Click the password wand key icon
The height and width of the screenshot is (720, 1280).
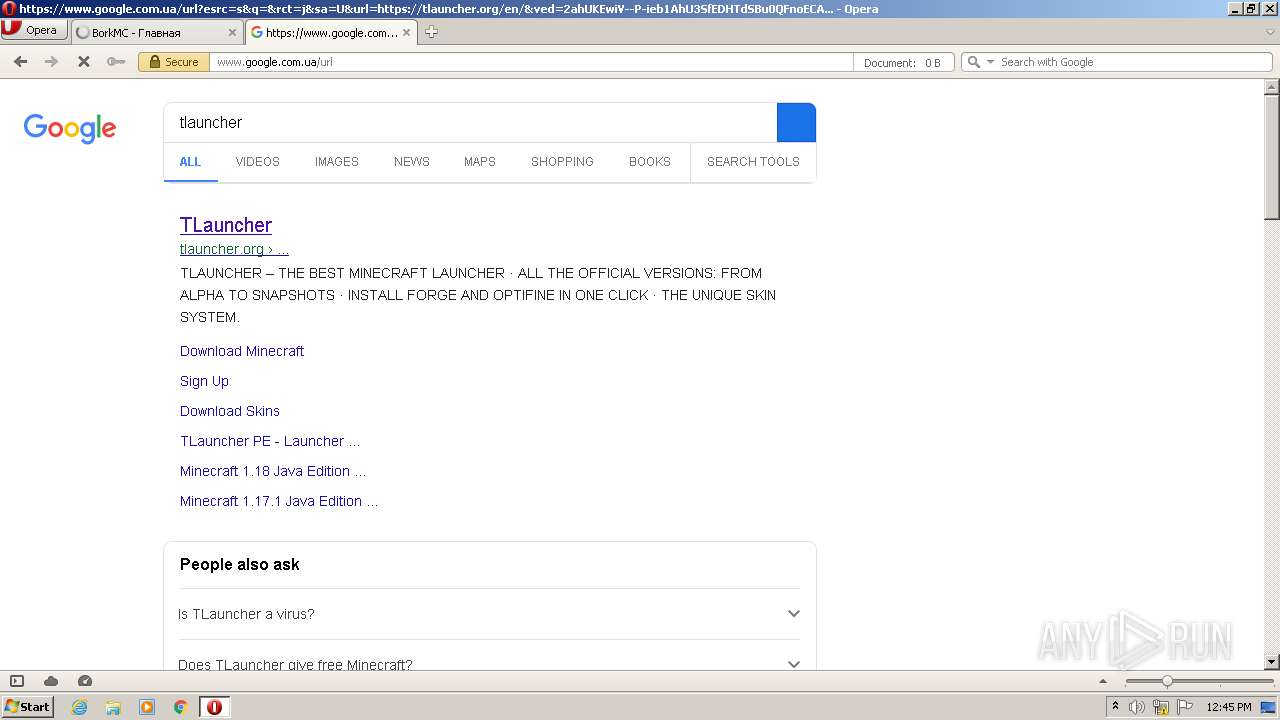click(x=116, y=62)
